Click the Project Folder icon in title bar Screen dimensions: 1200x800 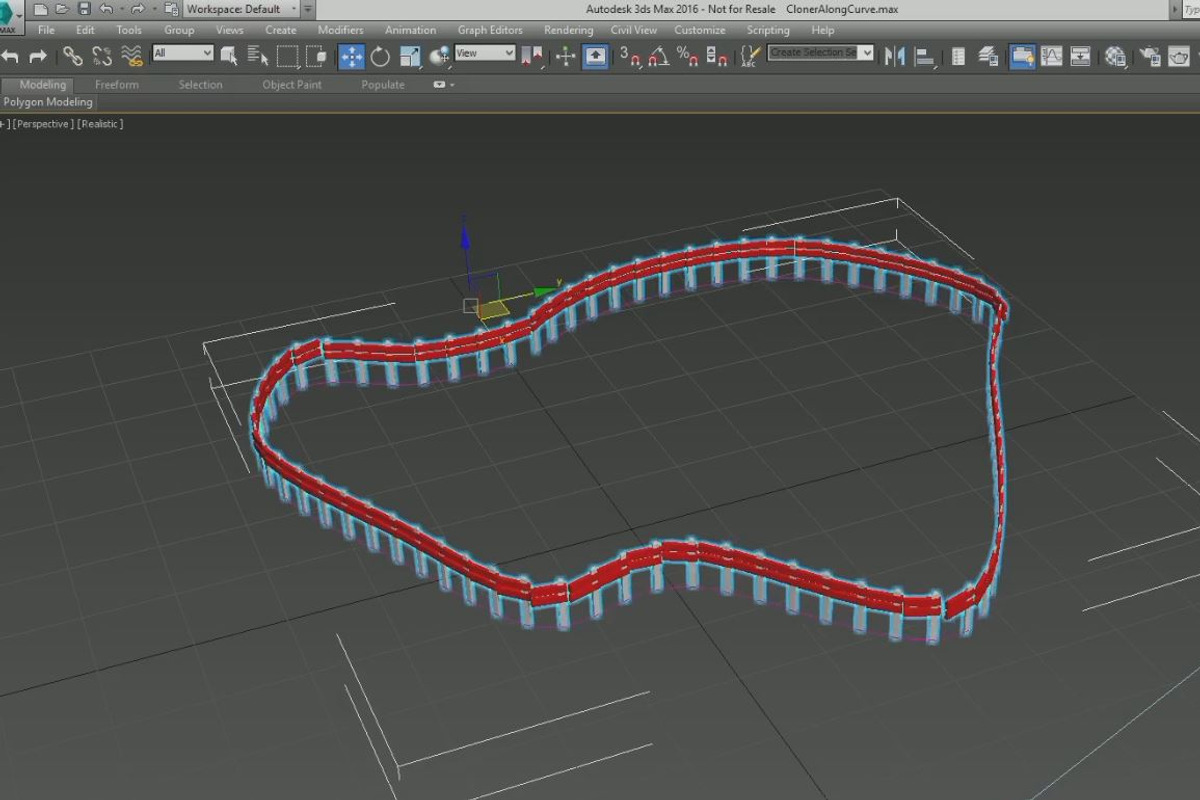(169, 9)
